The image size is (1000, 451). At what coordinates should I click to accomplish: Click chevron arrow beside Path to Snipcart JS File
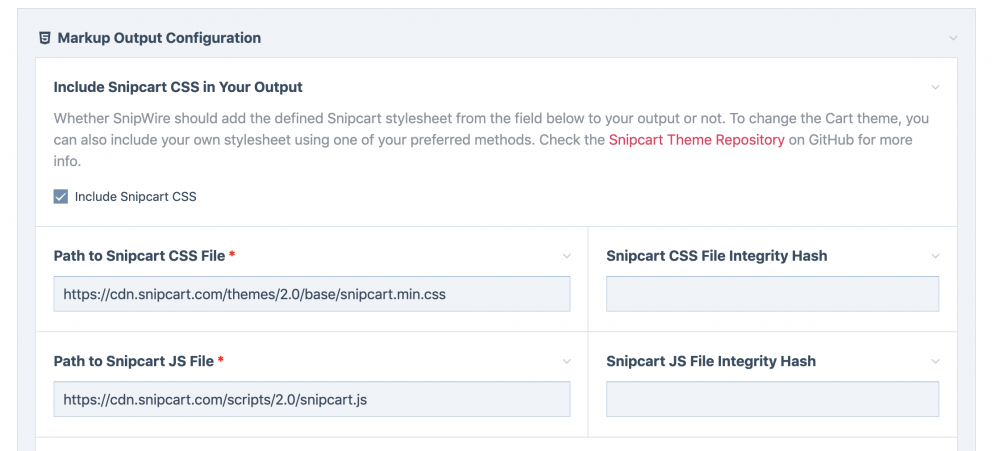[567, 361]
